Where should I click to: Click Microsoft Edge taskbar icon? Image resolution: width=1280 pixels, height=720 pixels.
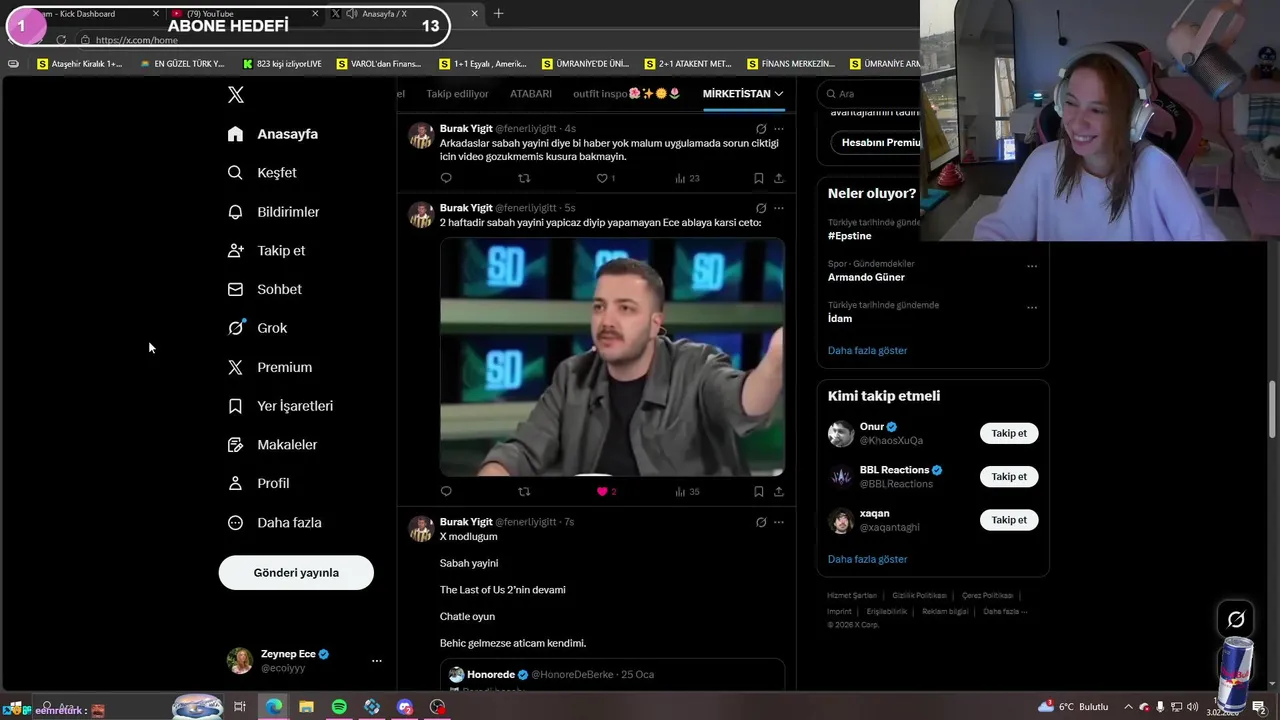point(273,707)
